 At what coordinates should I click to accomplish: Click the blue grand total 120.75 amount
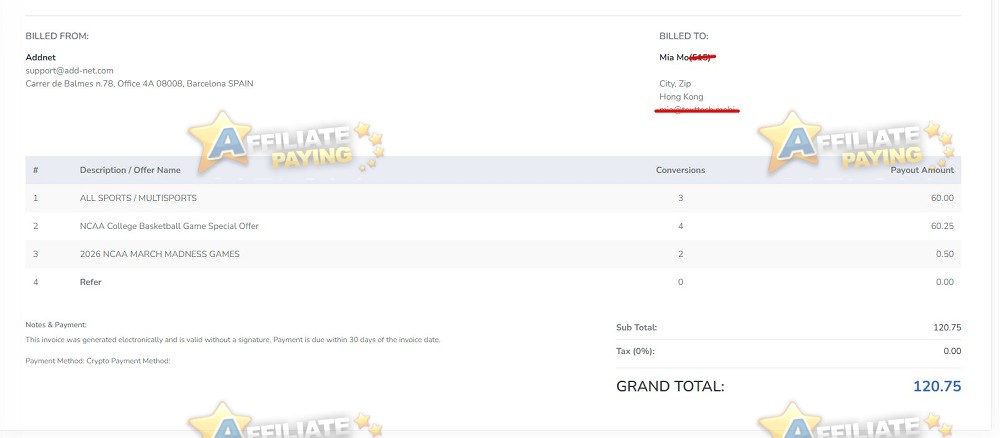tap(937, 386)
